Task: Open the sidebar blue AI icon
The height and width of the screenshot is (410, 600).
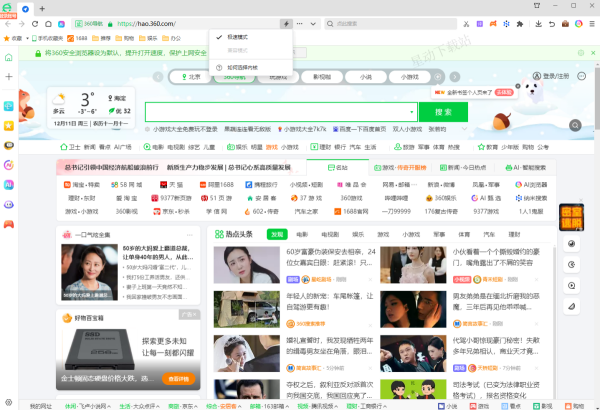Action: click(x=9, y=185)
